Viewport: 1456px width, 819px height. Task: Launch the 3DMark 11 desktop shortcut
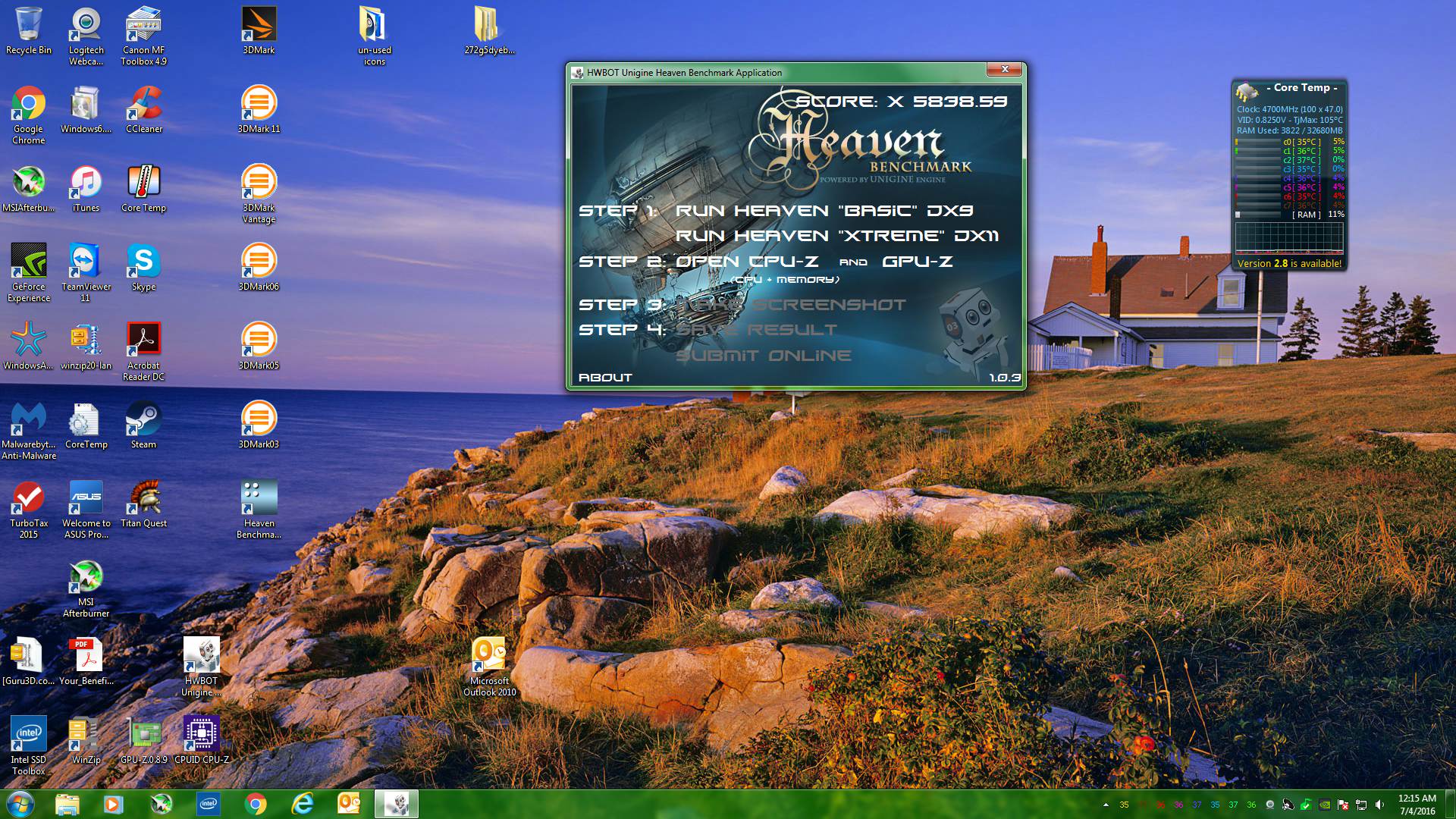pyautogui.click(x=259, y=110)
